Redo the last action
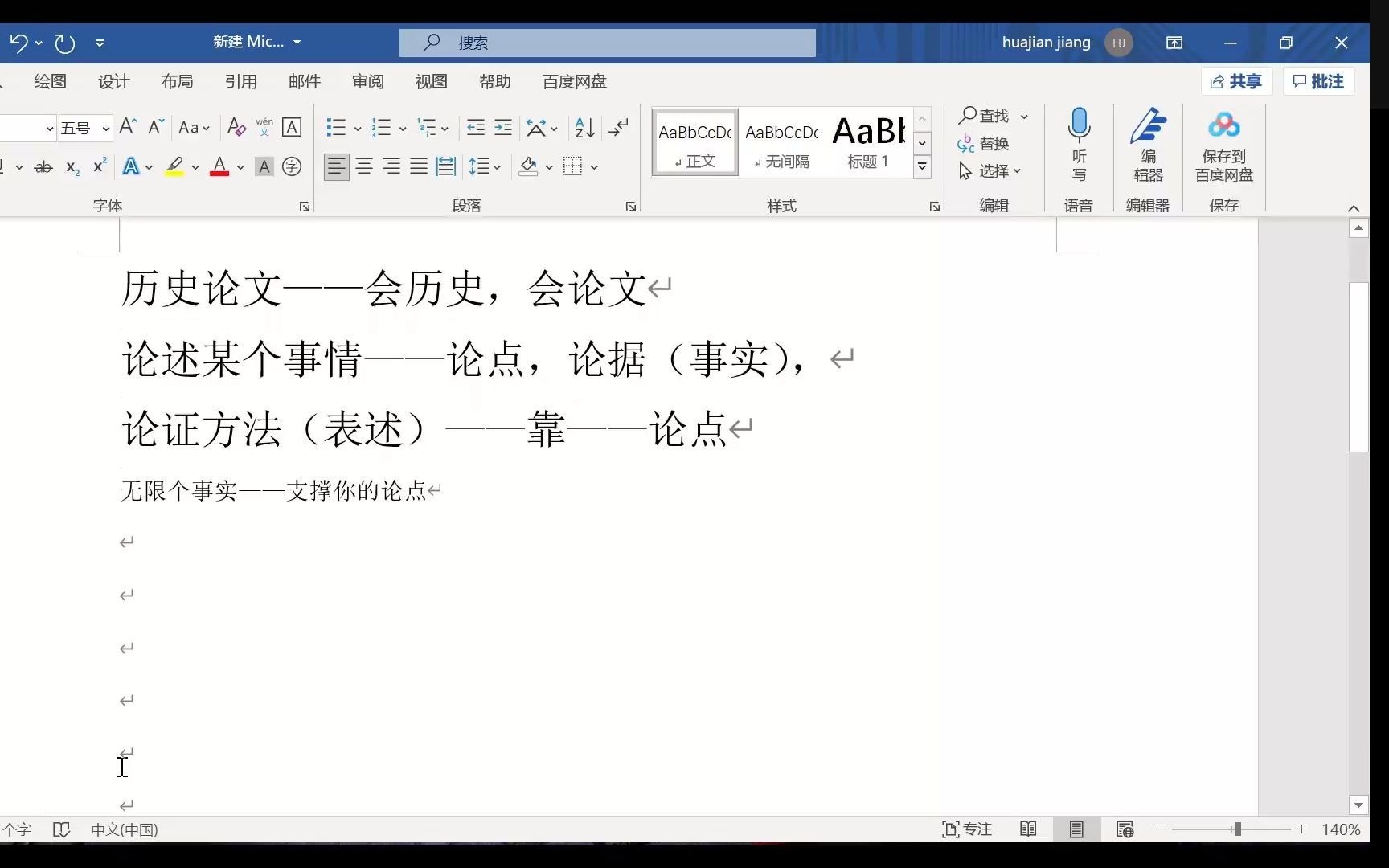Viewport: 1389px width, 868px height. click(64, 43)
